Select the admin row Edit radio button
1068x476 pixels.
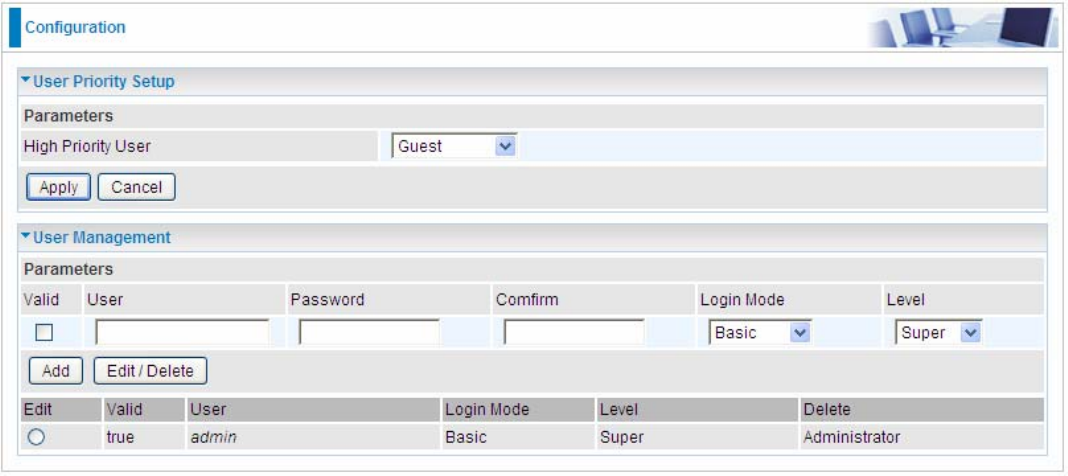pyautogui.click(x=36, y=439)
